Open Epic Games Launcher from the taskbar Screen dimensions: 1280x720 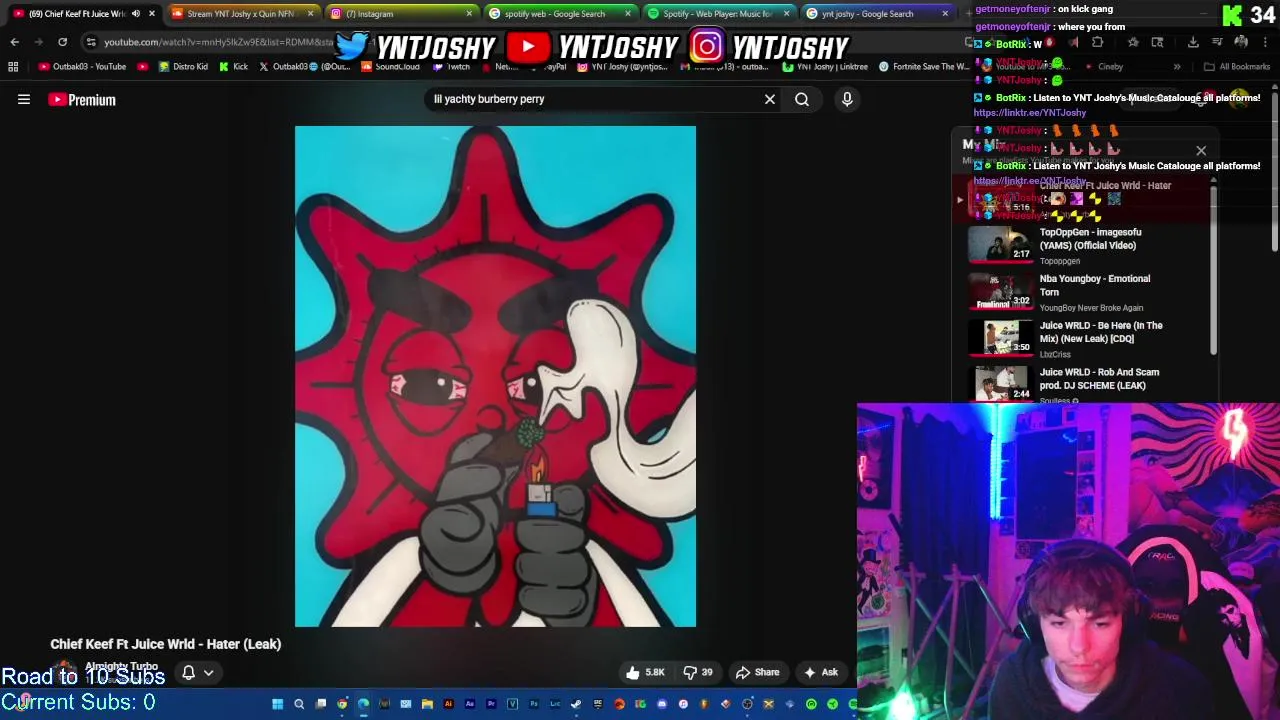click(598, 704)
